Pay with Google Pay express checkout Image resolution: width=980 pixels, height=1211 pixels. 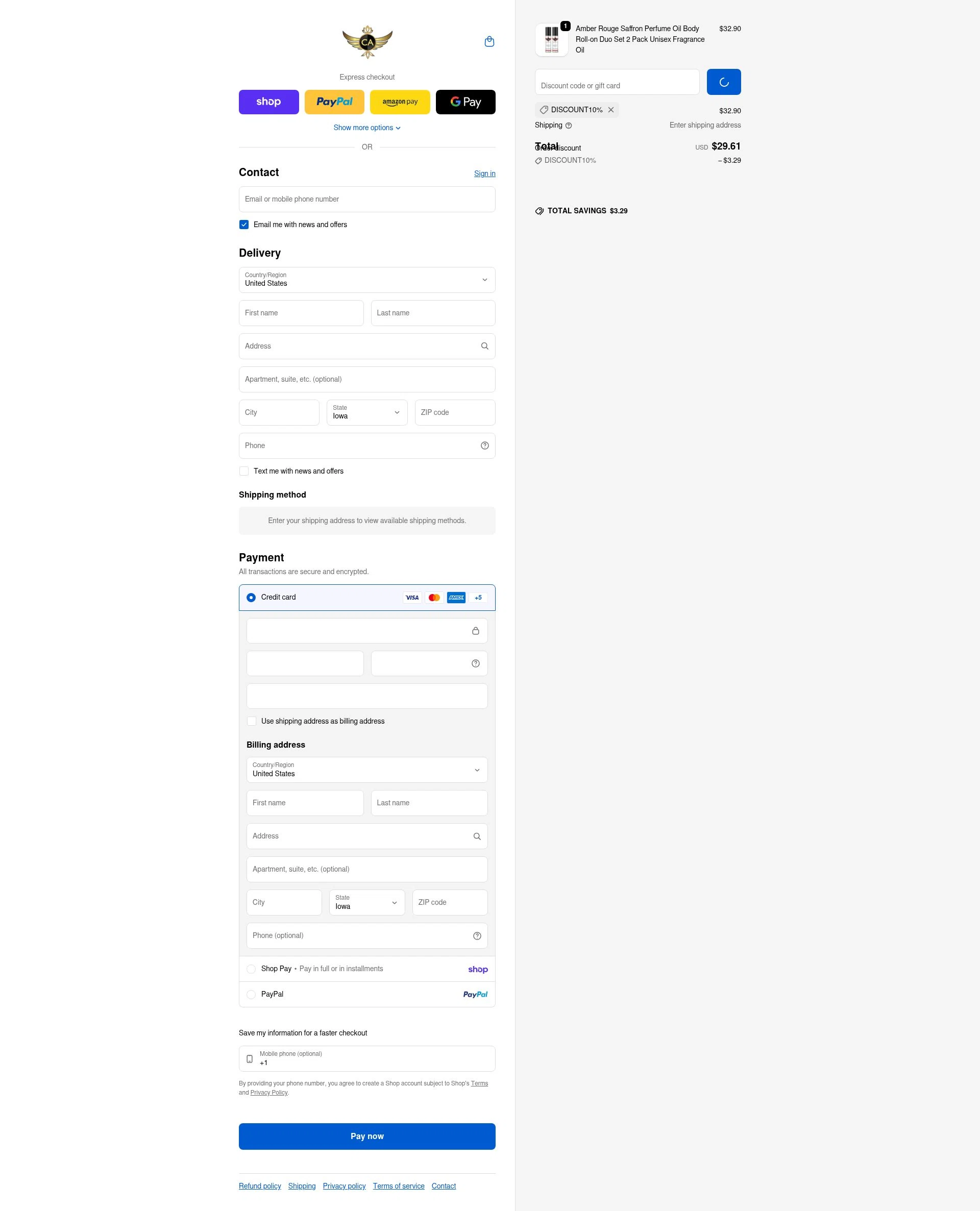click(x=465, y=102)
